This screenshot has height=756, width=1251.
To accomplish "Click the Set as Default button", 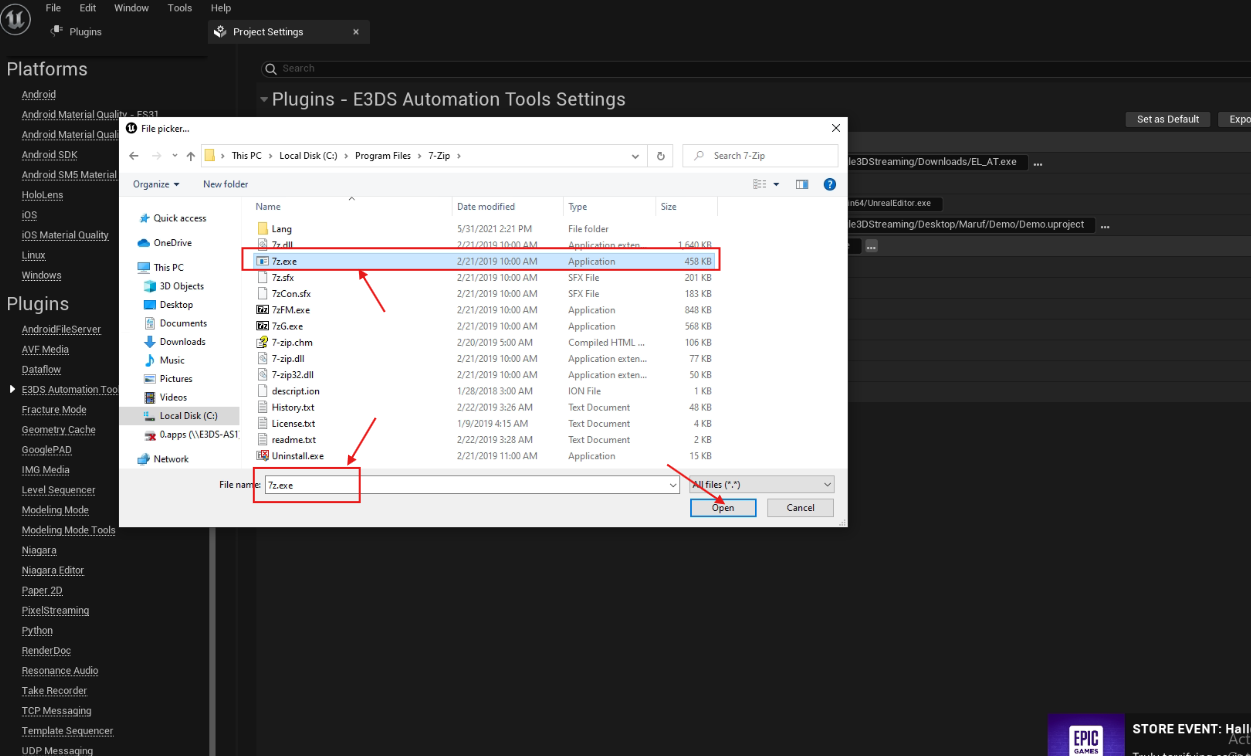I will click(1167, 119).
